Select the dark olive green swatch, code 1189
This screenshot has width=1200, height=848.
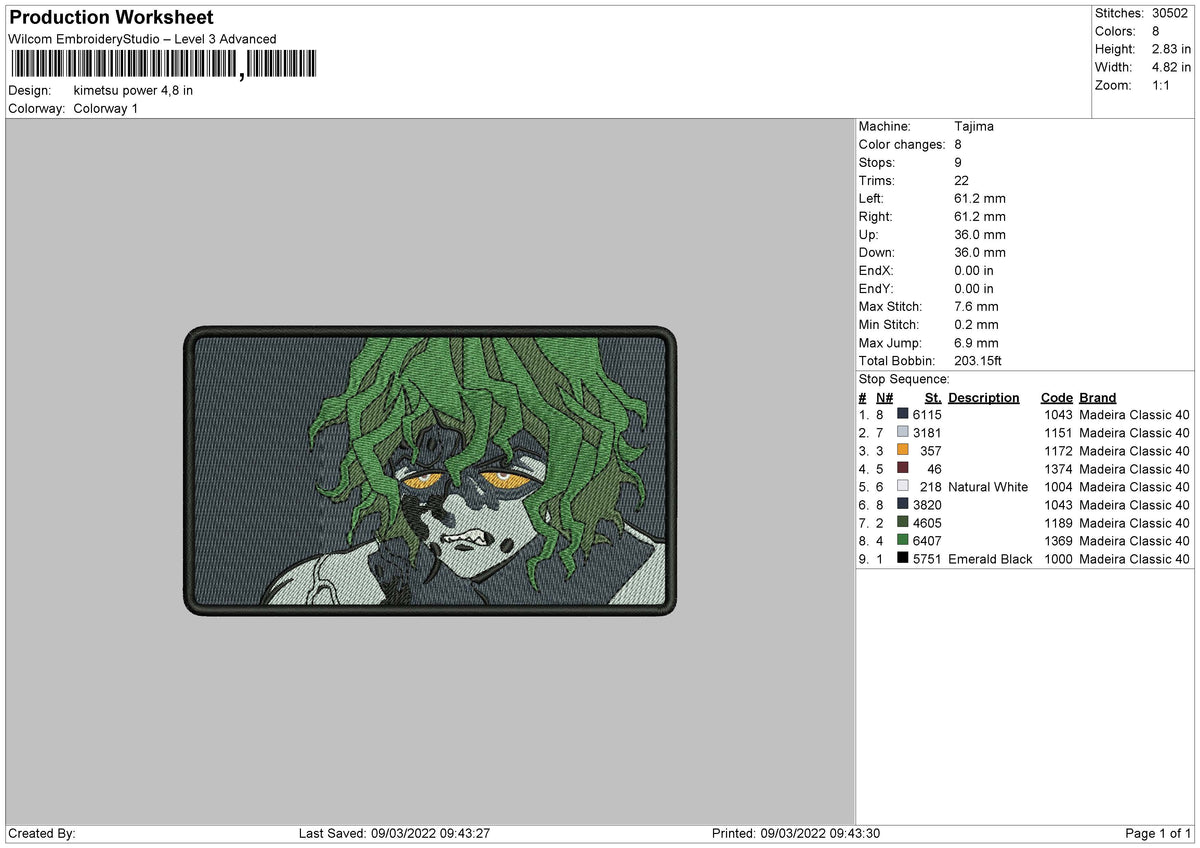903,522
